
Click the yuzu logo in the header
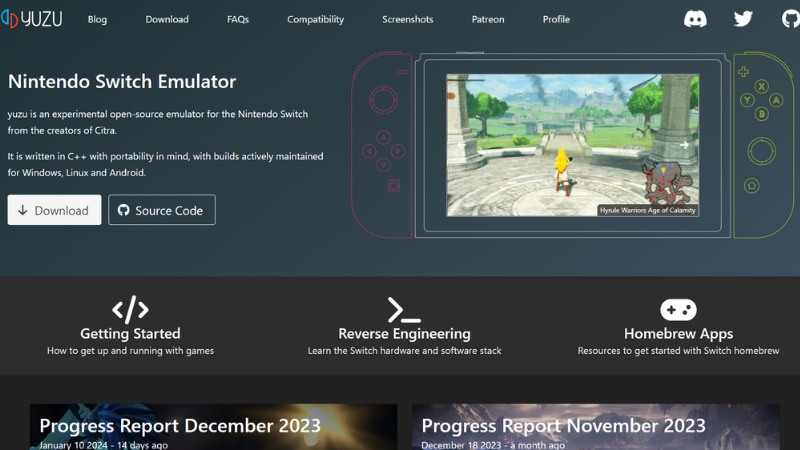(32, 19)
